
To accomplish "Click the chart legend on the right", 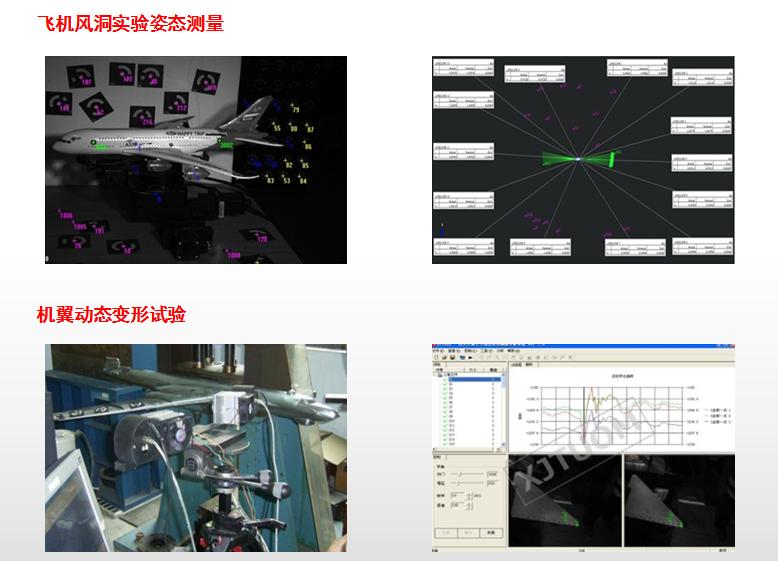I will [717, 416].
